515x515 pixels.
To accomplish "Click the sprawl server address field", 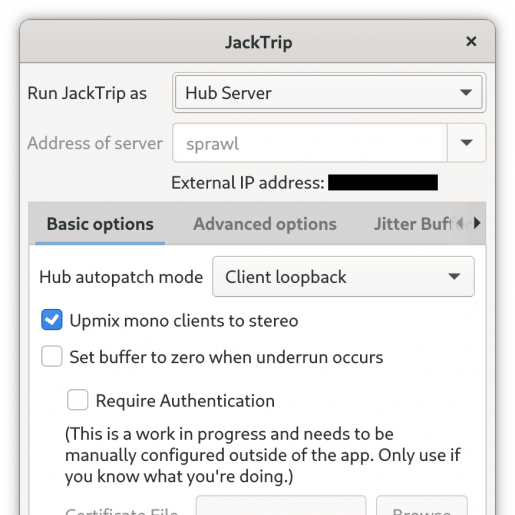I will point(310,143).
